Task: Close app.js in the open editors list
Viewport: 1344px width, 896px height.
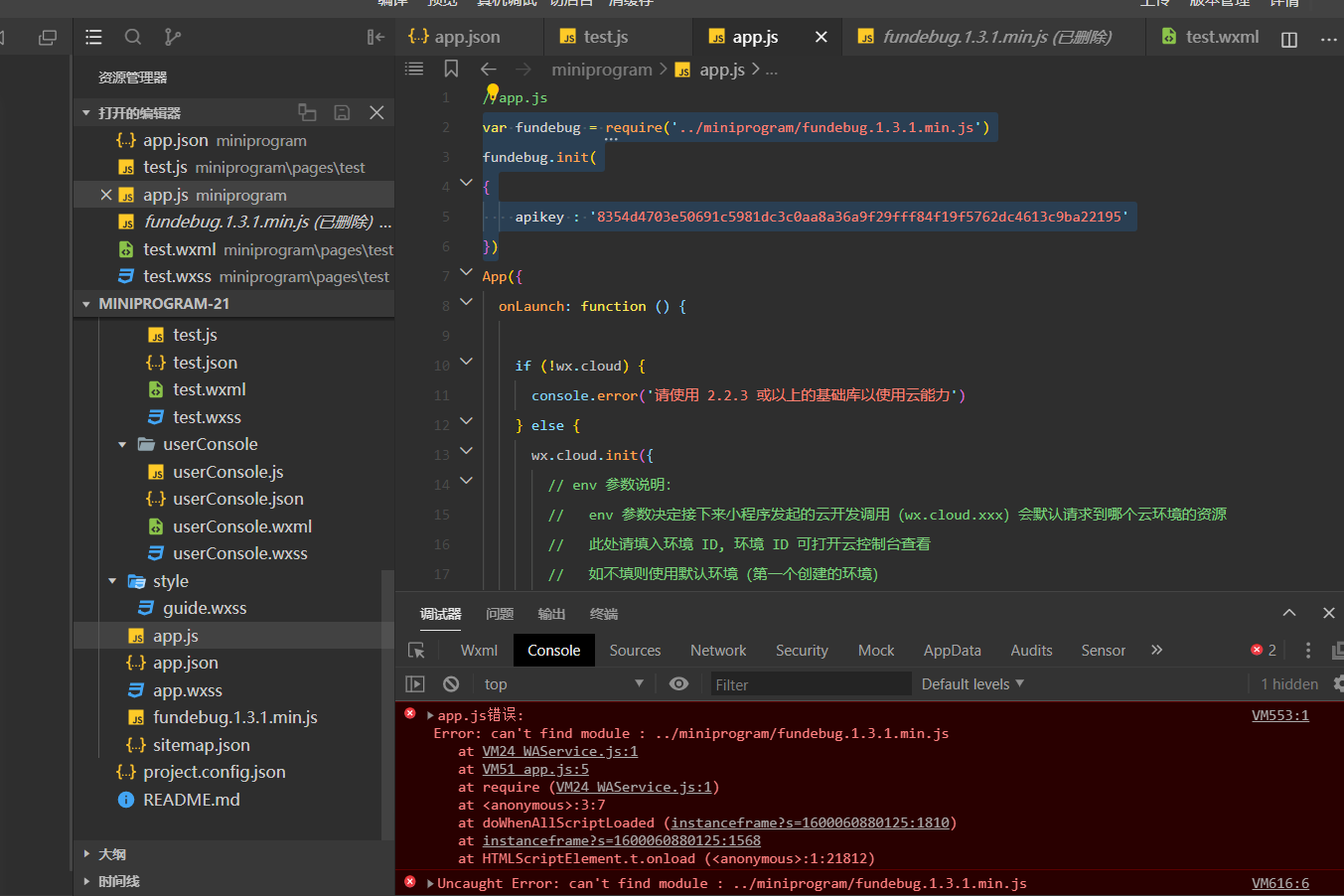Action: point(106,195)
